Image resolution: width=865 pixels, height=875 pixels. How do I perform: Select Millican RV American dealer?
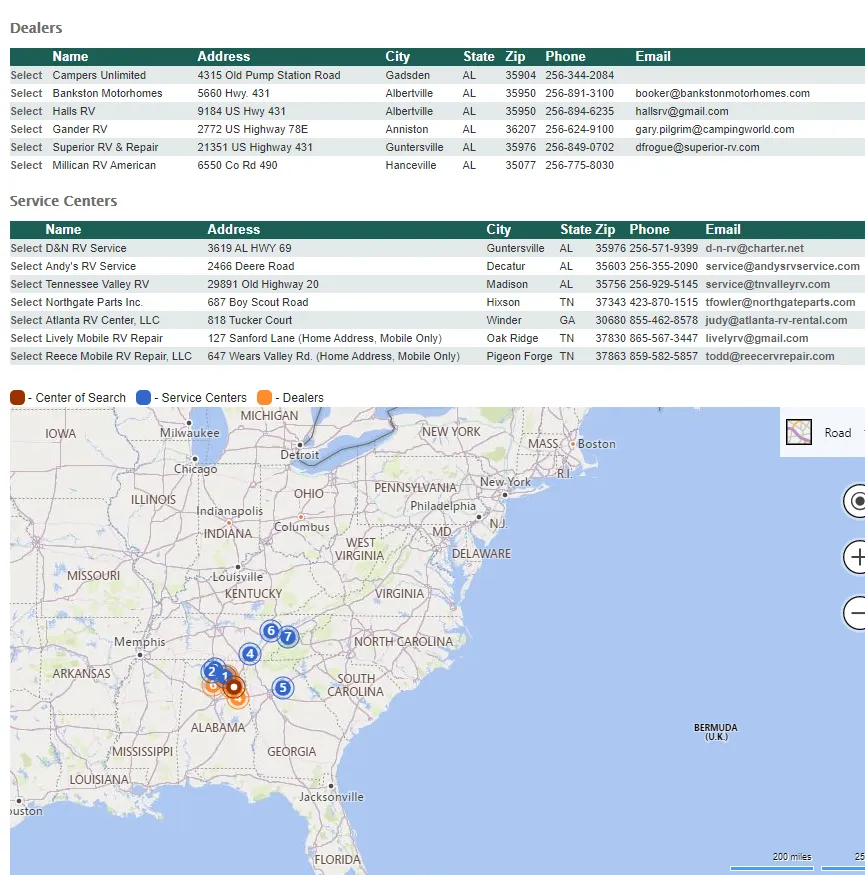pyautogui.click(x=26, y=165)
